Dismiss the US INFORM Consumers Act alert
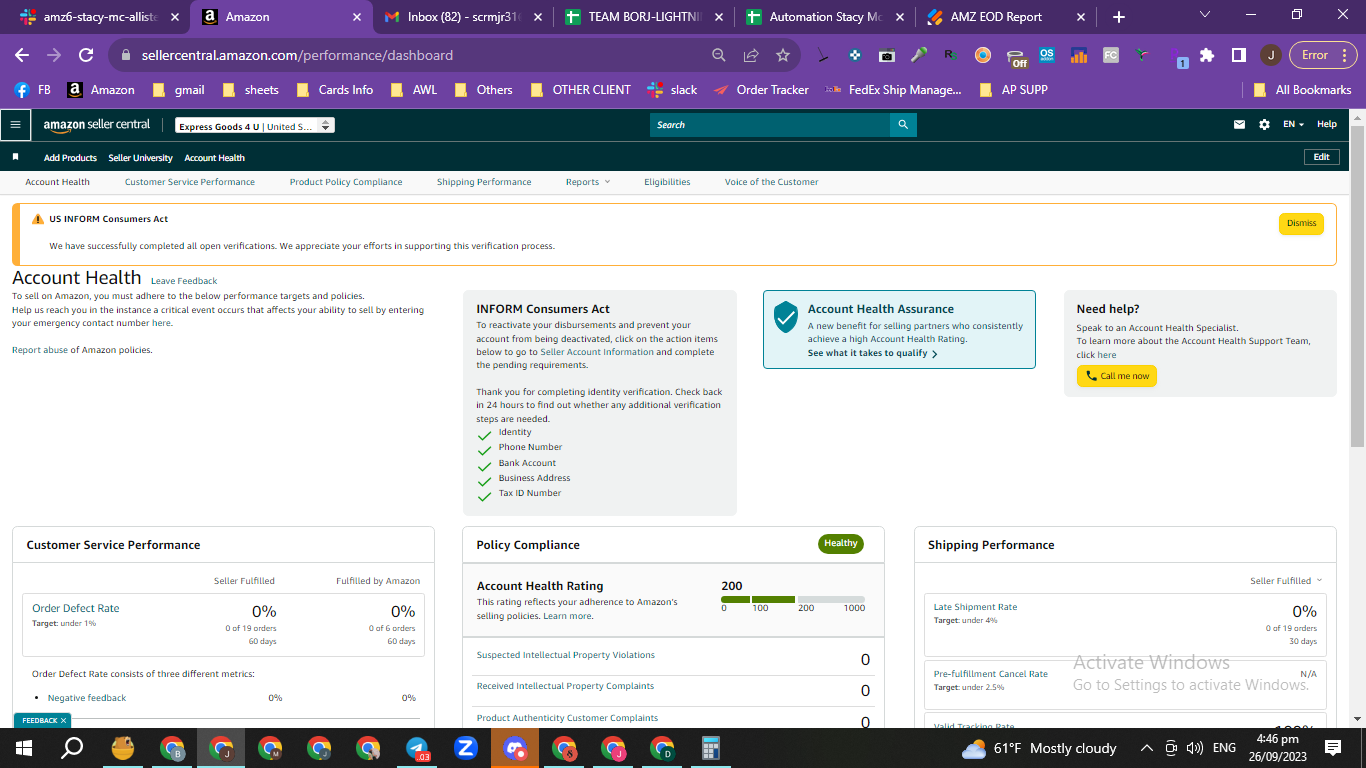This screenshot has height=768, width=1366. 1301,223
